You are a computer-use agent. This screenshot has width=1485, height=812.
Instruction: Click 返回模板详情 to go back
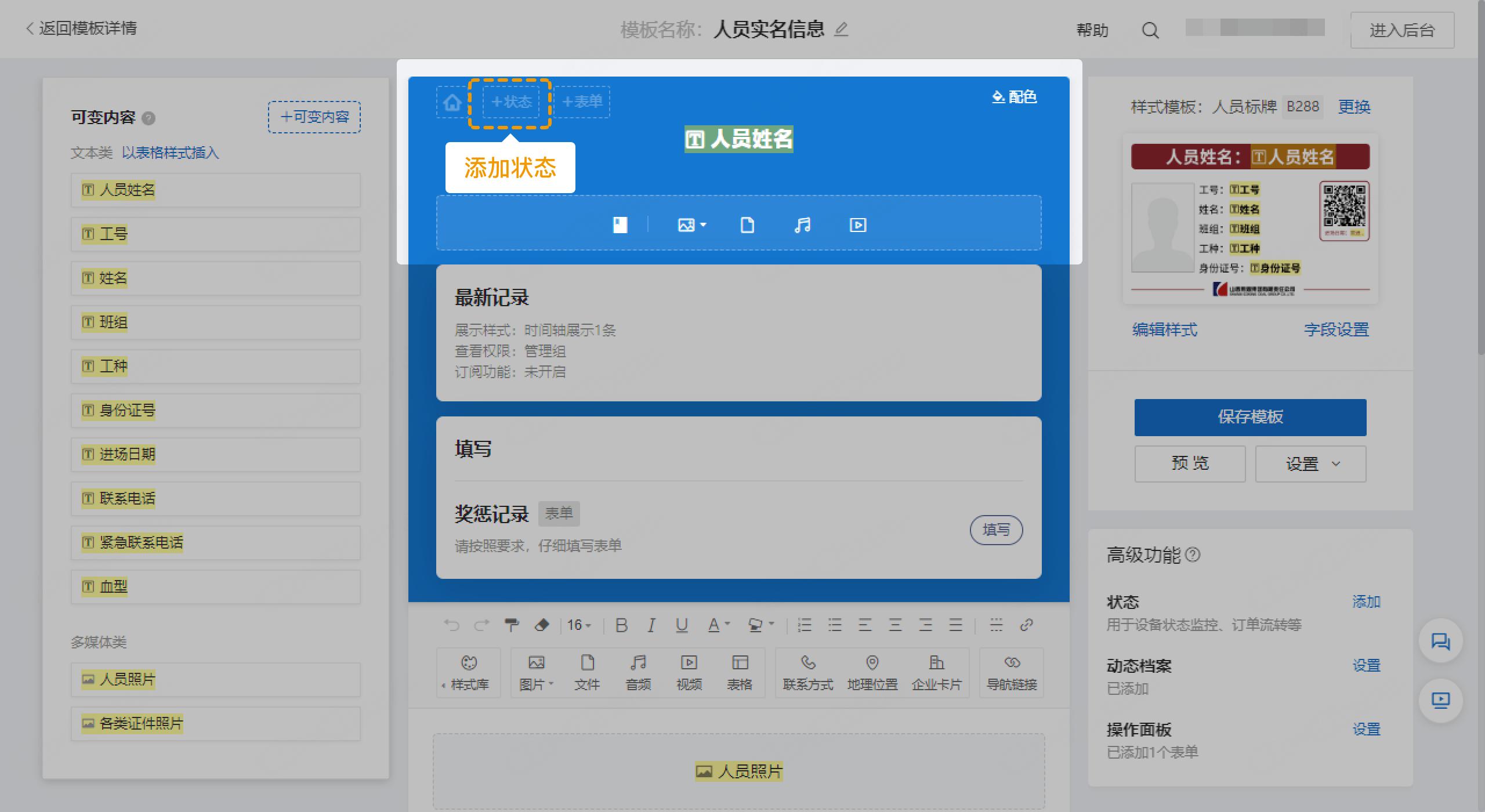coord(81,28)
